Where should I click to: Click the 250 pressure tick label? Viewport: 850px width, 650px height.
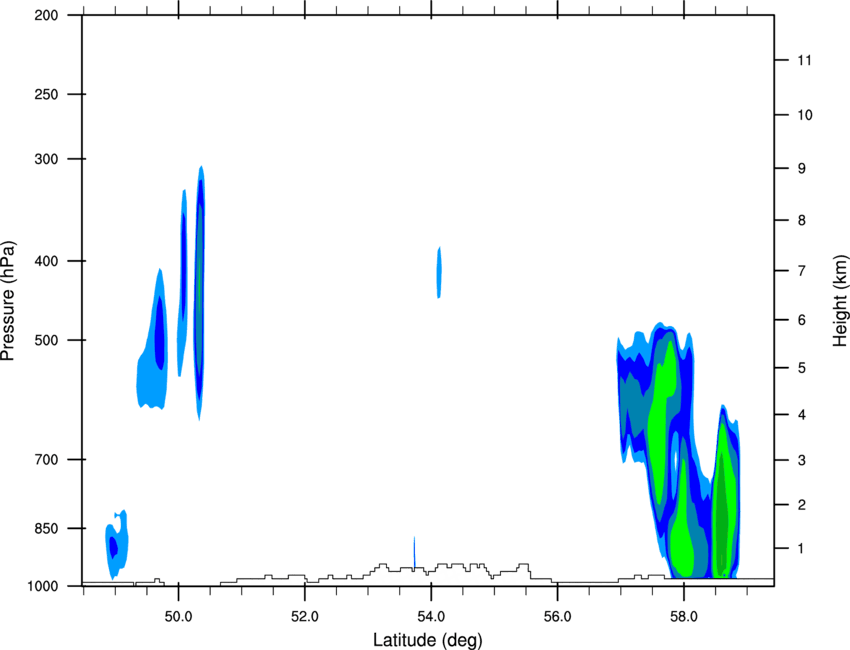47,94
